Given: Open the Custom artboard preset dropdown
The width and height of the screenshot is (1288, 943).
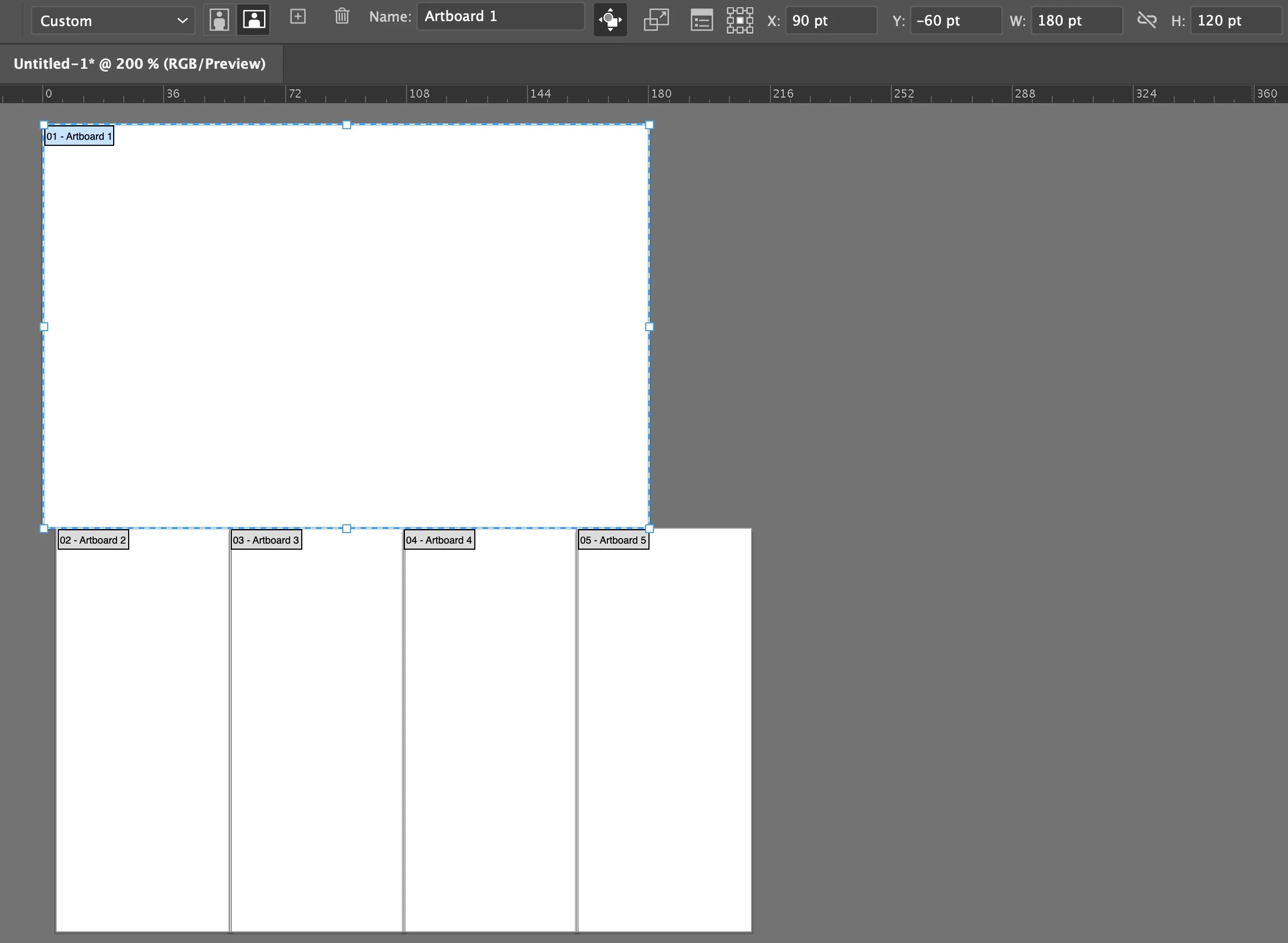Looking at the screenshot, I should 113,21.
